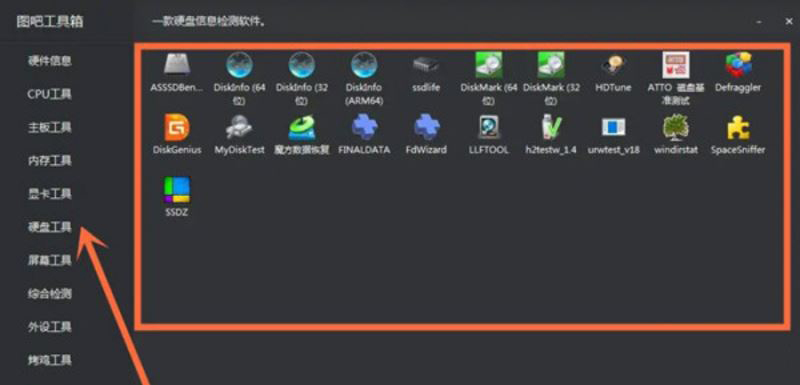
Task: Switch to 硬件信息 category
Action: coord(49,61)
